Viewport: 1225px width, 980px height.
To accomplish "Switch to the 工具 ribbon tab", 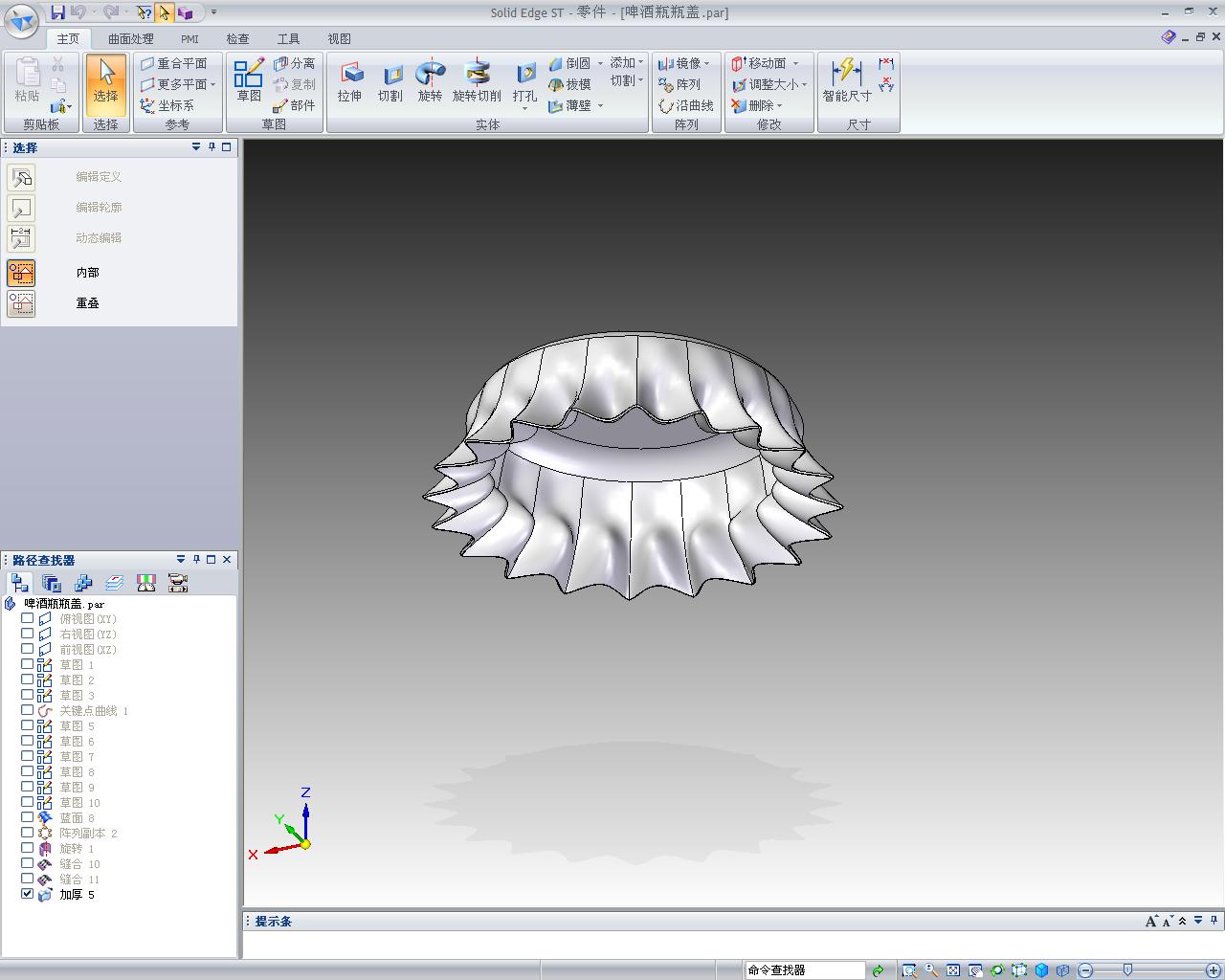I will click(288, 39).
